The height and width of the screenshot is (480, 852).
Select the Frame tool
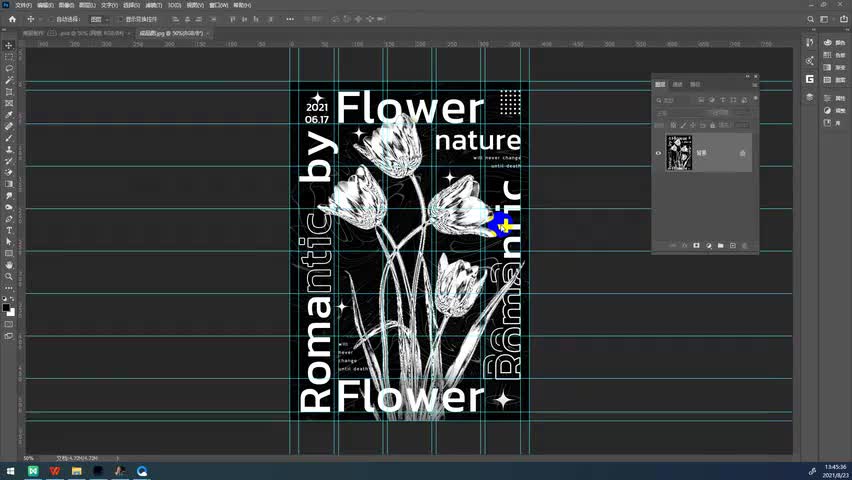[x=9, y=103]
